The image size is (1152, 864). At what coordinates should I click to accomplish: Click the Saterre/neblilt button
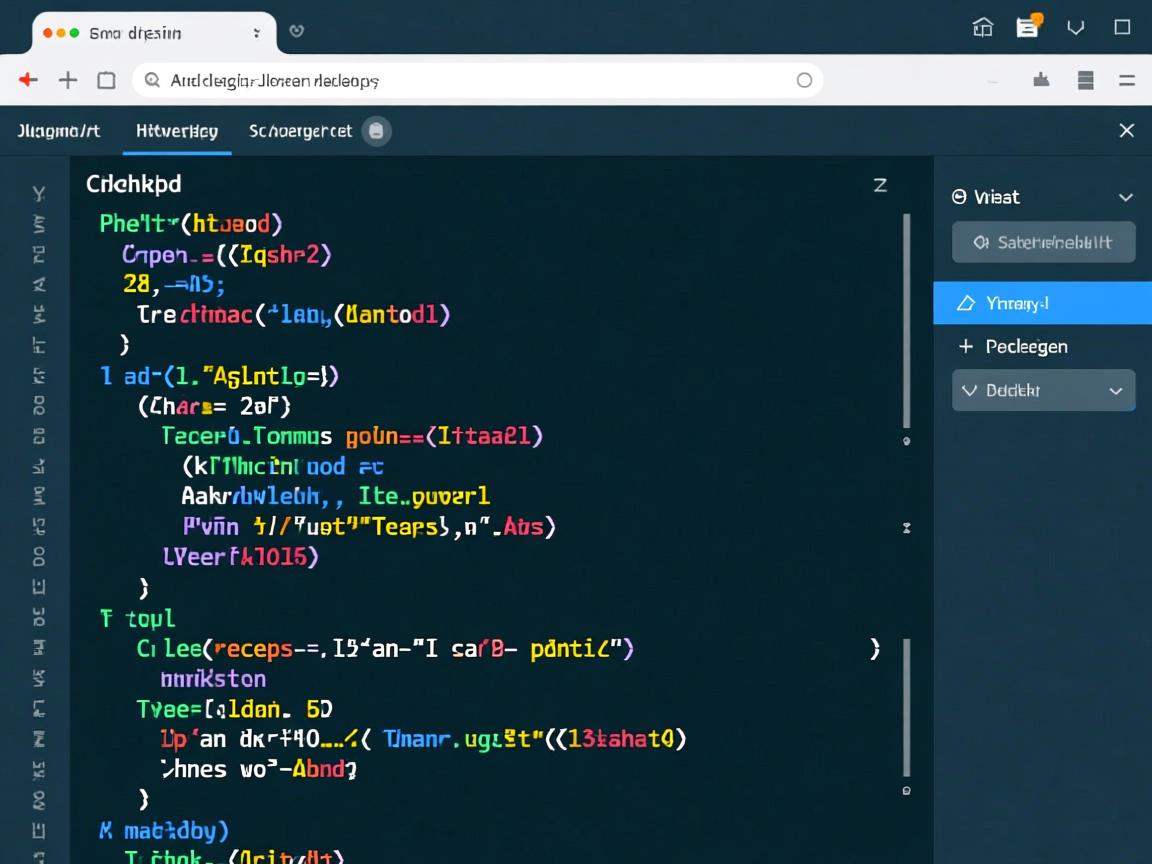click(1043, 242)
